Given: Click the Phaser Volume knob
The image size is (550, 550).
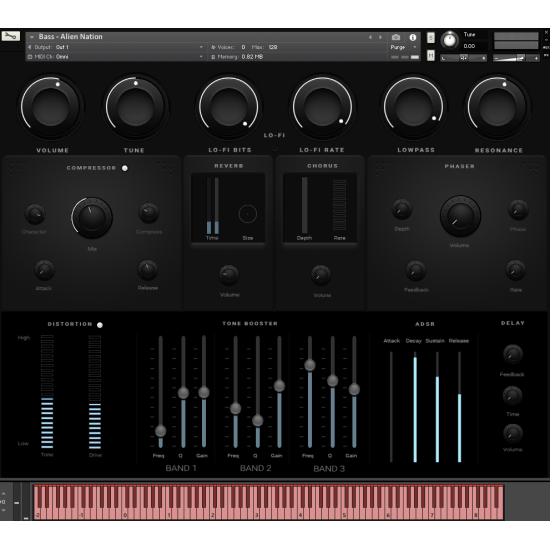Looking at the screenshot, I should point(460,216).
